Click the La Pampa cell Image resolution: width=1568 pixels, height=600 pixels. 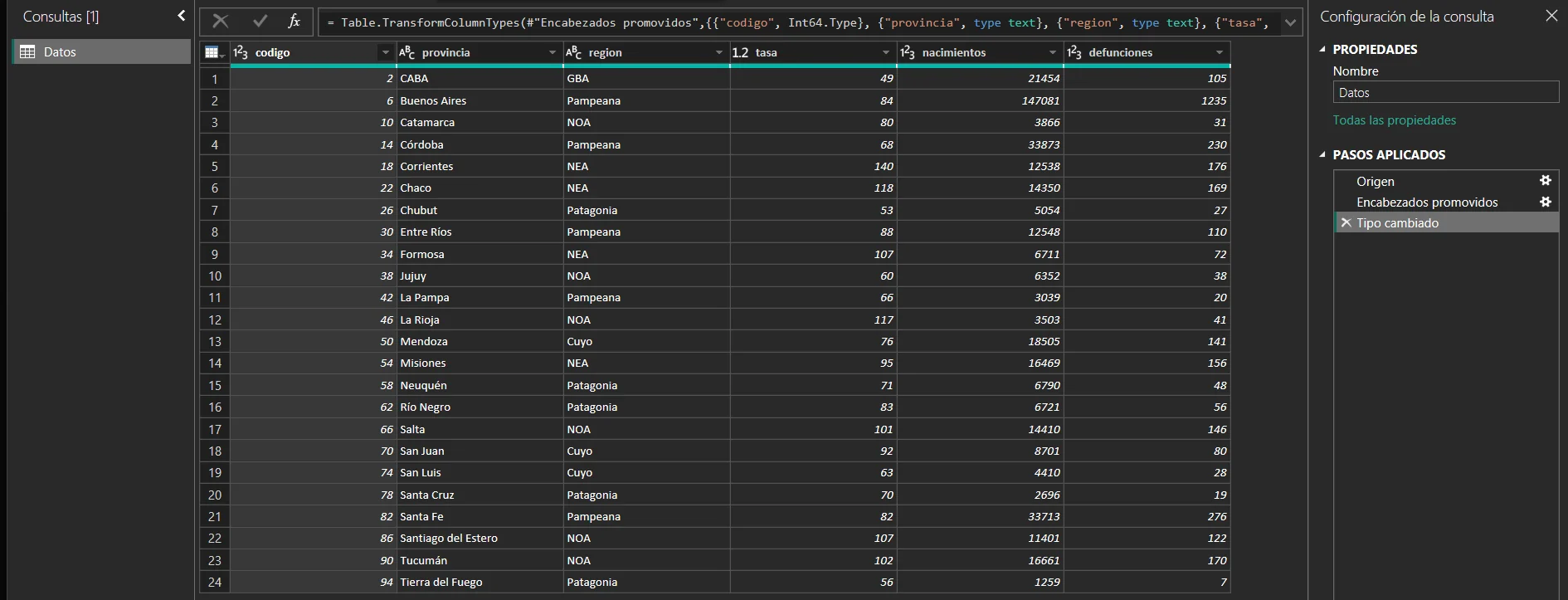pyautogui.click(x=480, y=297)
